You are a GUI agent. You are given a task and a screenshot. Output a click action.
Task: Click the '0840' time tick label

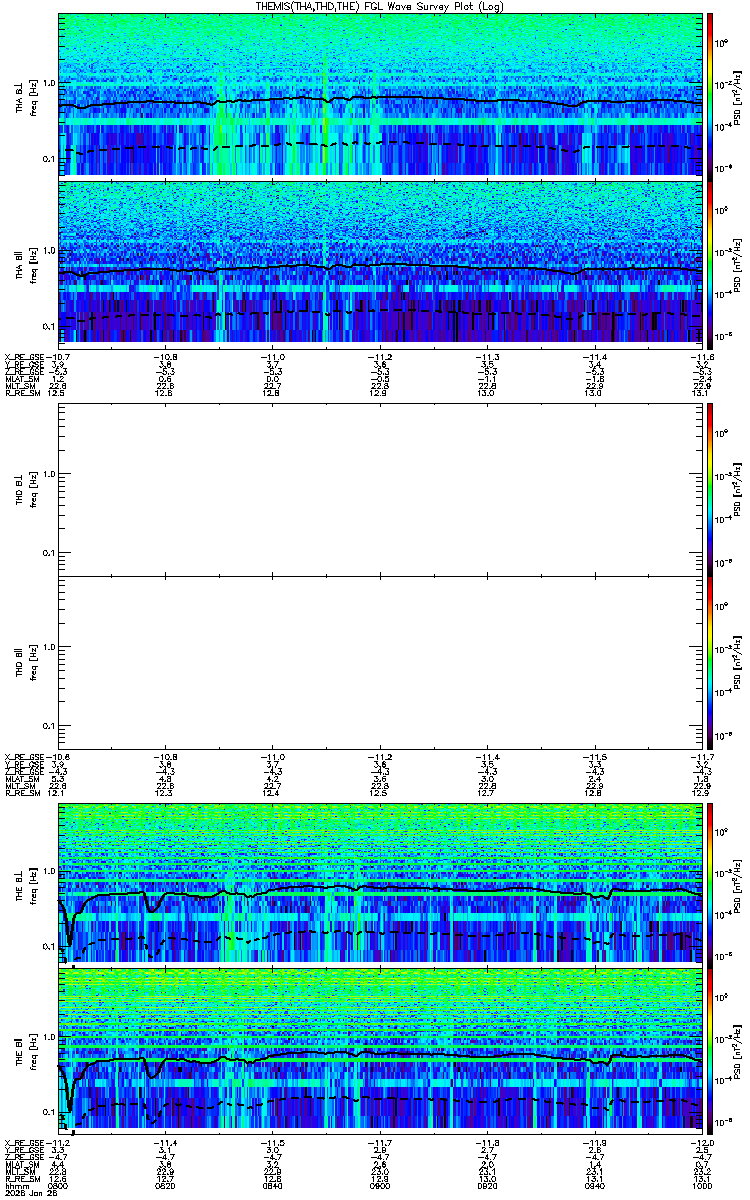tap(273, 1185)
